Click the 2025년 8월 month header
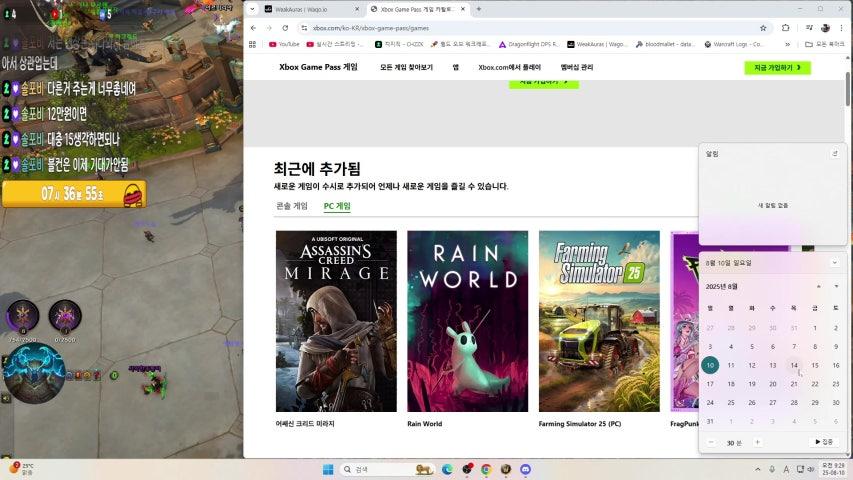The image size is (853, 480). [x=721, y=286]
